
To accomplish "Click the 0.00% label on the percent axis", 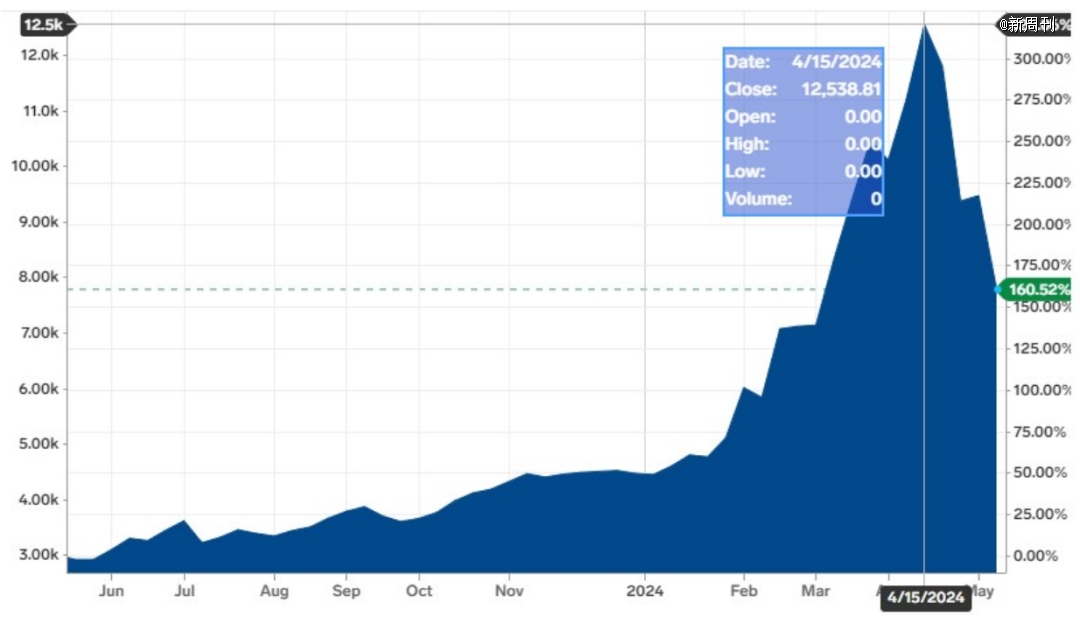I will pos(1042,555).
